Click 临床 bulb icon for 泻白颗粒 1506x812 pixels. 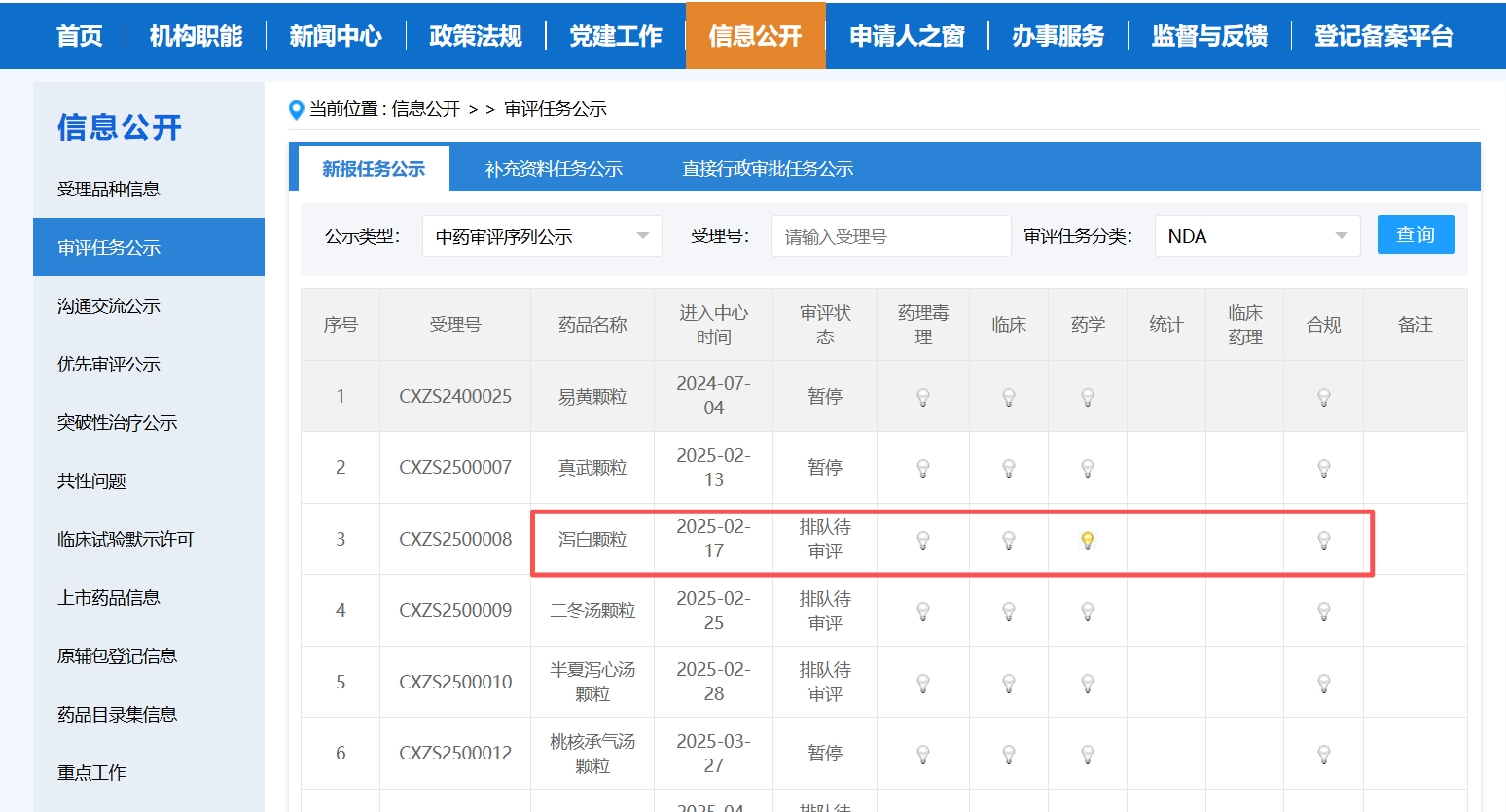(x=1009, y=541)
